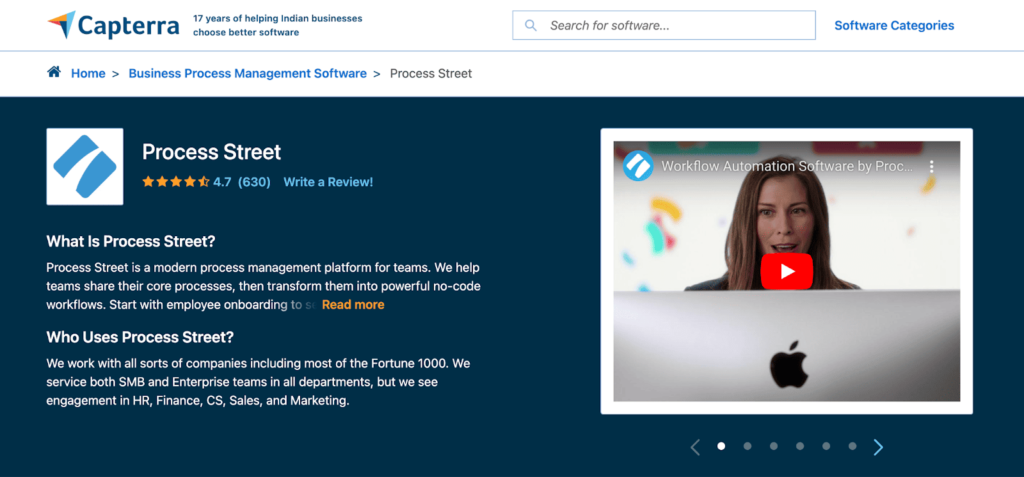Image resolution: width=1024 pixels, height=477 pixels.
Task: Click the Process Street product title
Action: pyautogui.click(x=212, y=152)
